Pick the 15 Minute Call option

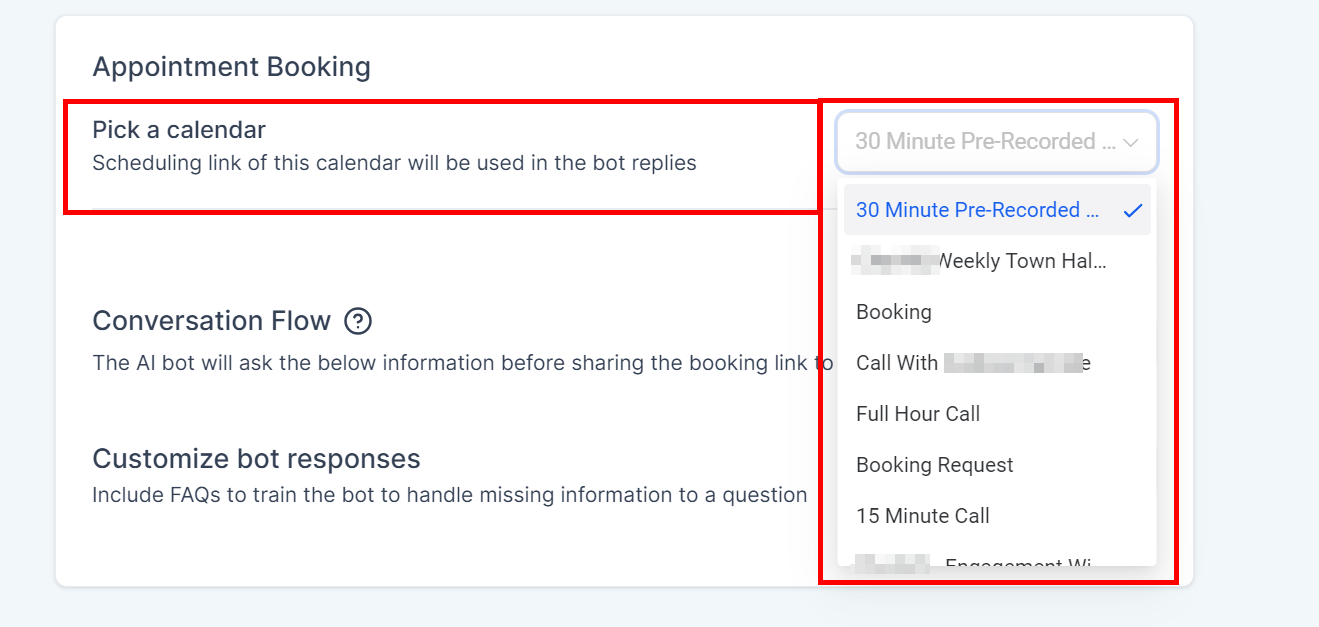(923, 516)
